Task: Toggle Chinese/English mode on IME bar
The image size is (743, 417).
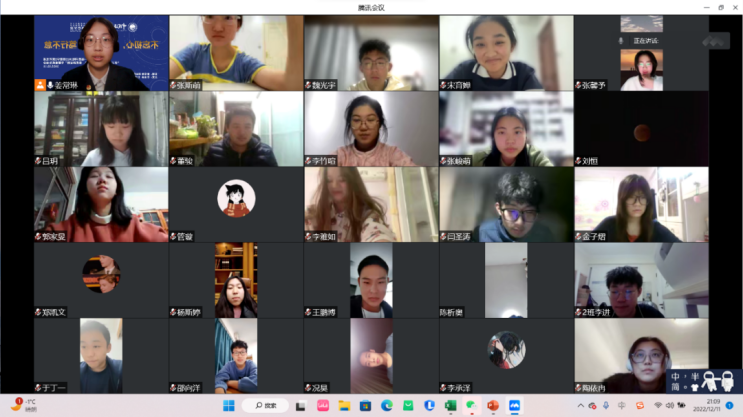Action: tap(676, 377)
